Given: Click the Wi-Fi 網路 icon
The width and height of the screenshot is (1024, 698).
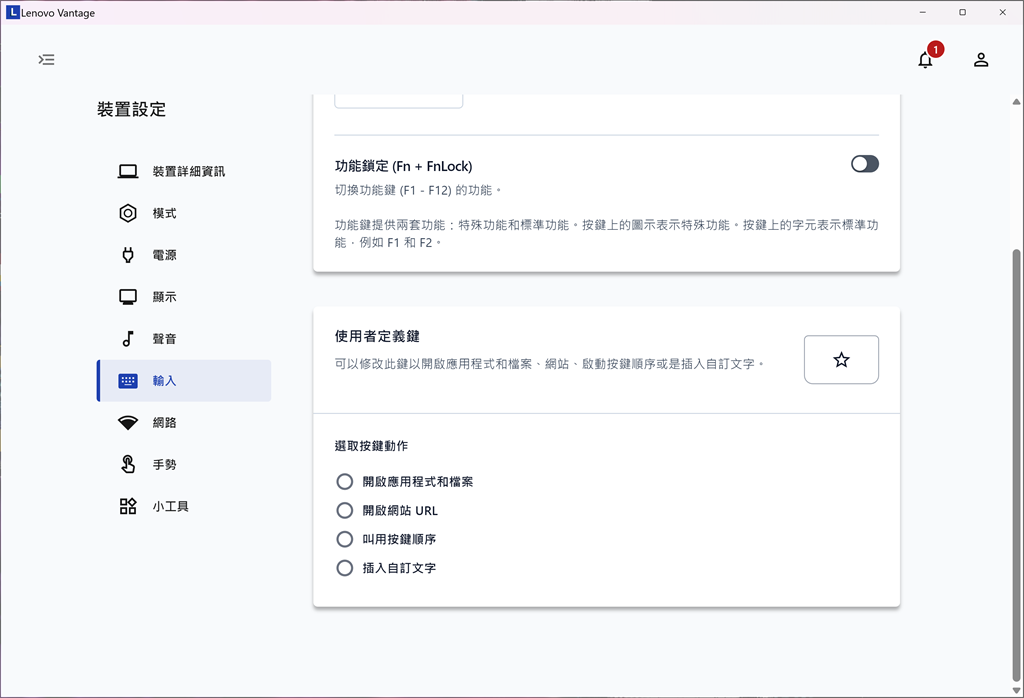Looking at the screenshot, I should (x=128, y=423).
